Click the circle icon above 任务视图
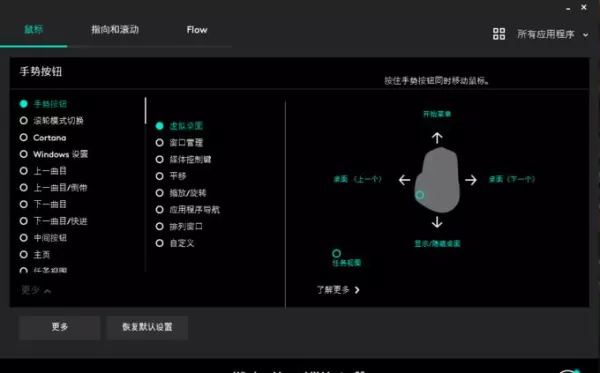This screenshot has height=373, width=600. click(x=336, y=253)
